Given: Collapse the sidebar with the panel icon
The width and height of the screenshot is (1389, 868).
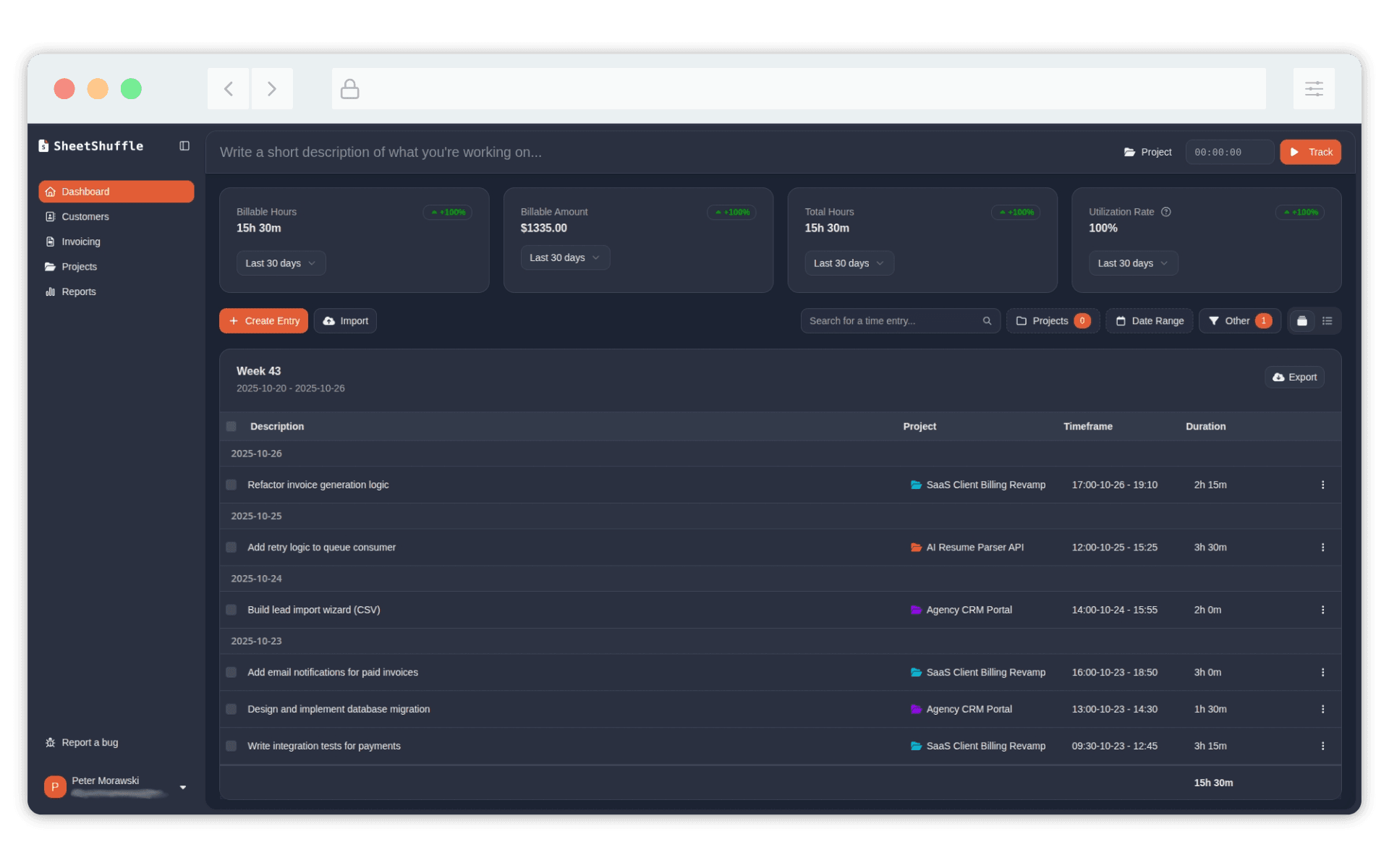Looking at the screenshot, I should click(x=184, y=145).
